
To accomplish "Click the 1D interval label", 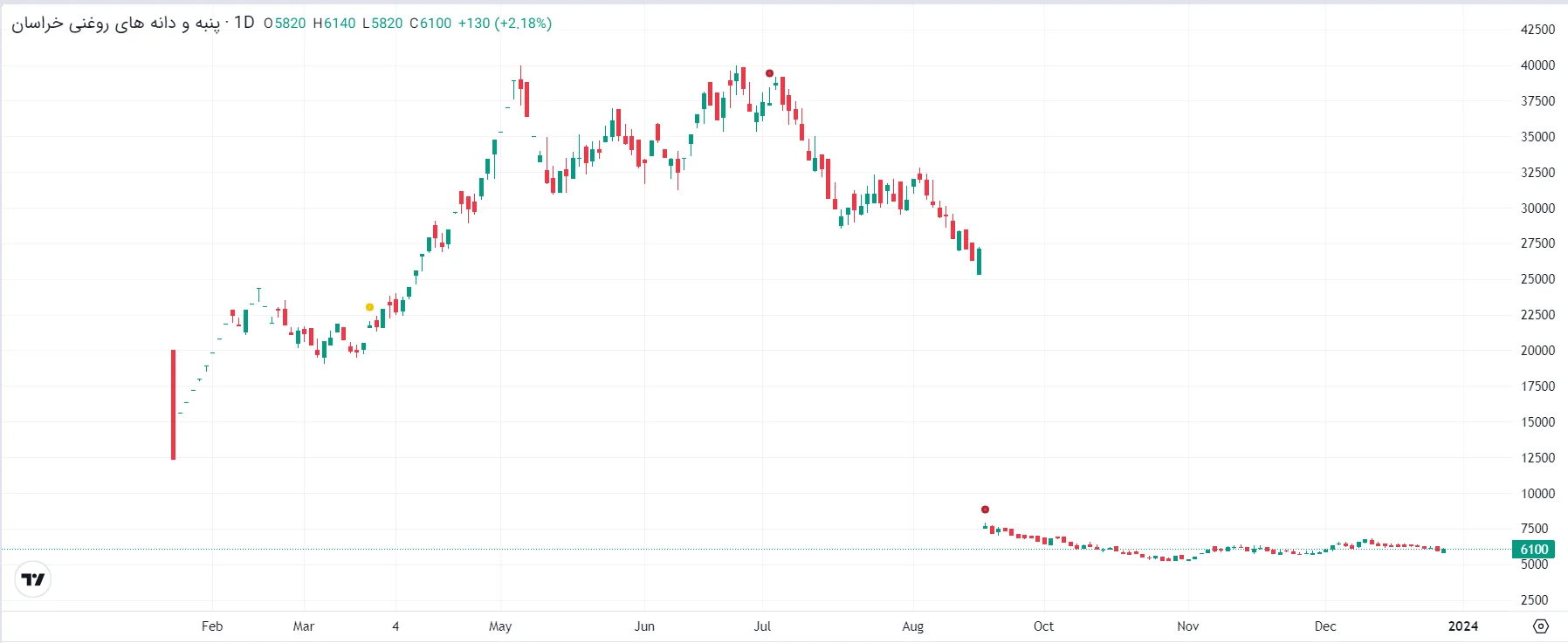I will click(x=244, y=23).
